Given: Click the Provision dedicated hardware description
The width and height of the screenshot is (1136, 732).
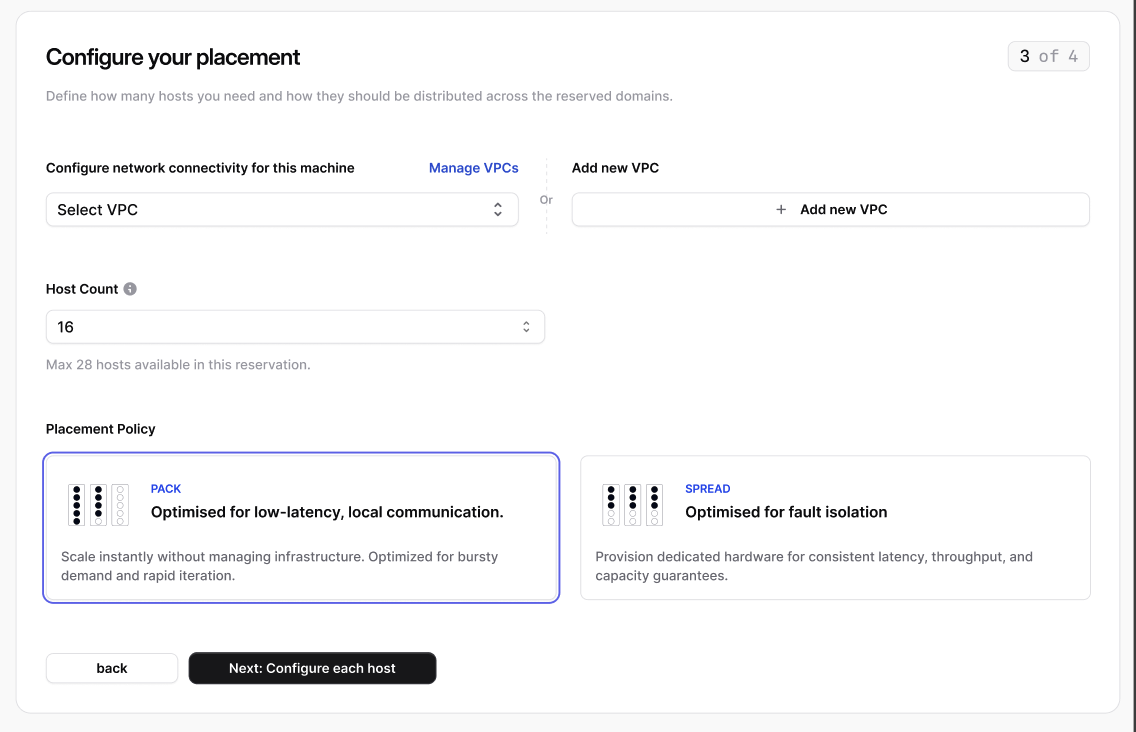Looking at the screenshot, I should 814,566.
